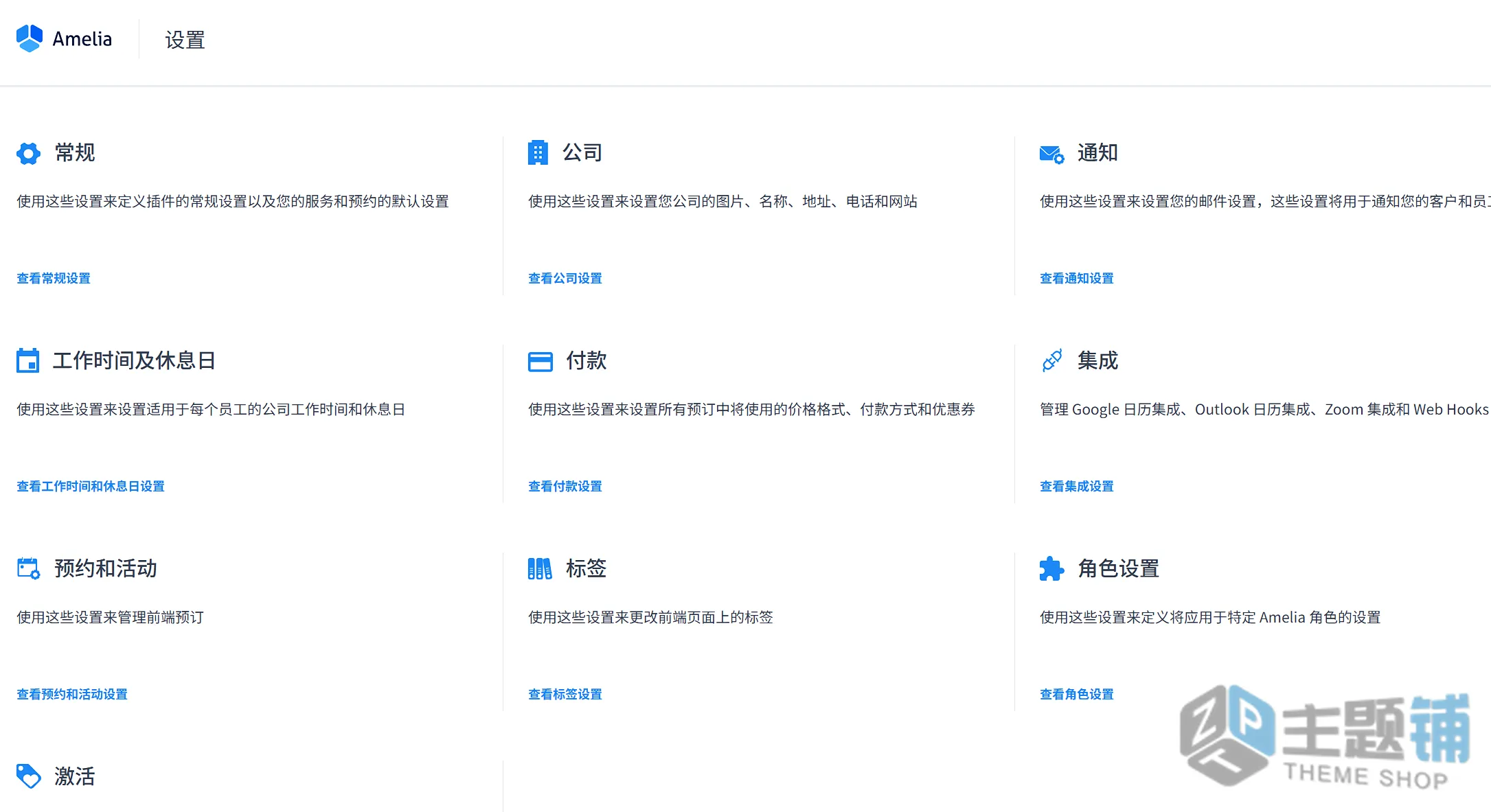Click the description text under 公司
Screen dimensions: 1491x812
[x=722, y=201]
